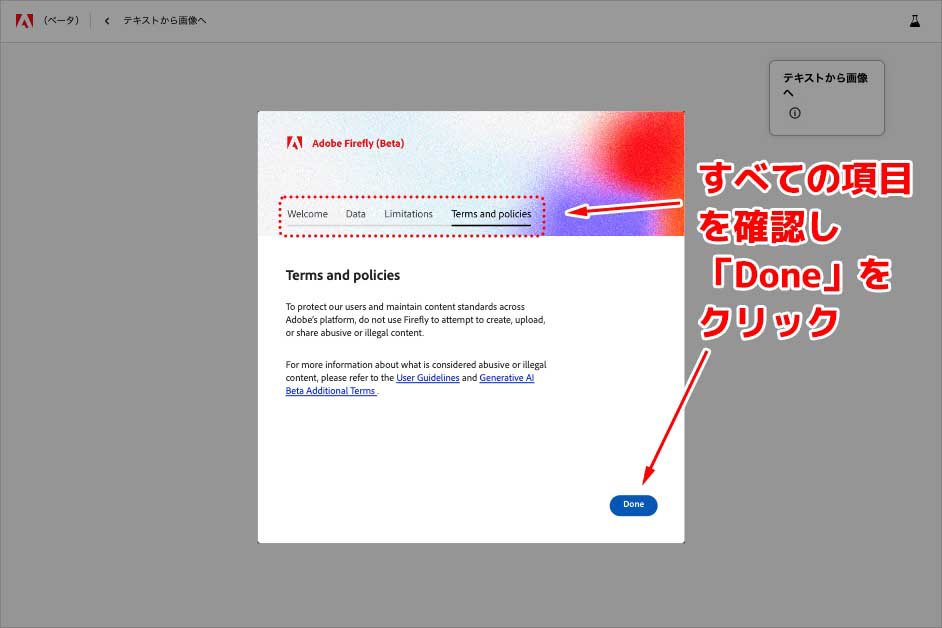The image size is (942, 628).
Task: Click the Adobe Firefly (Beta) dialog title
Action: [x=358, y=143]
